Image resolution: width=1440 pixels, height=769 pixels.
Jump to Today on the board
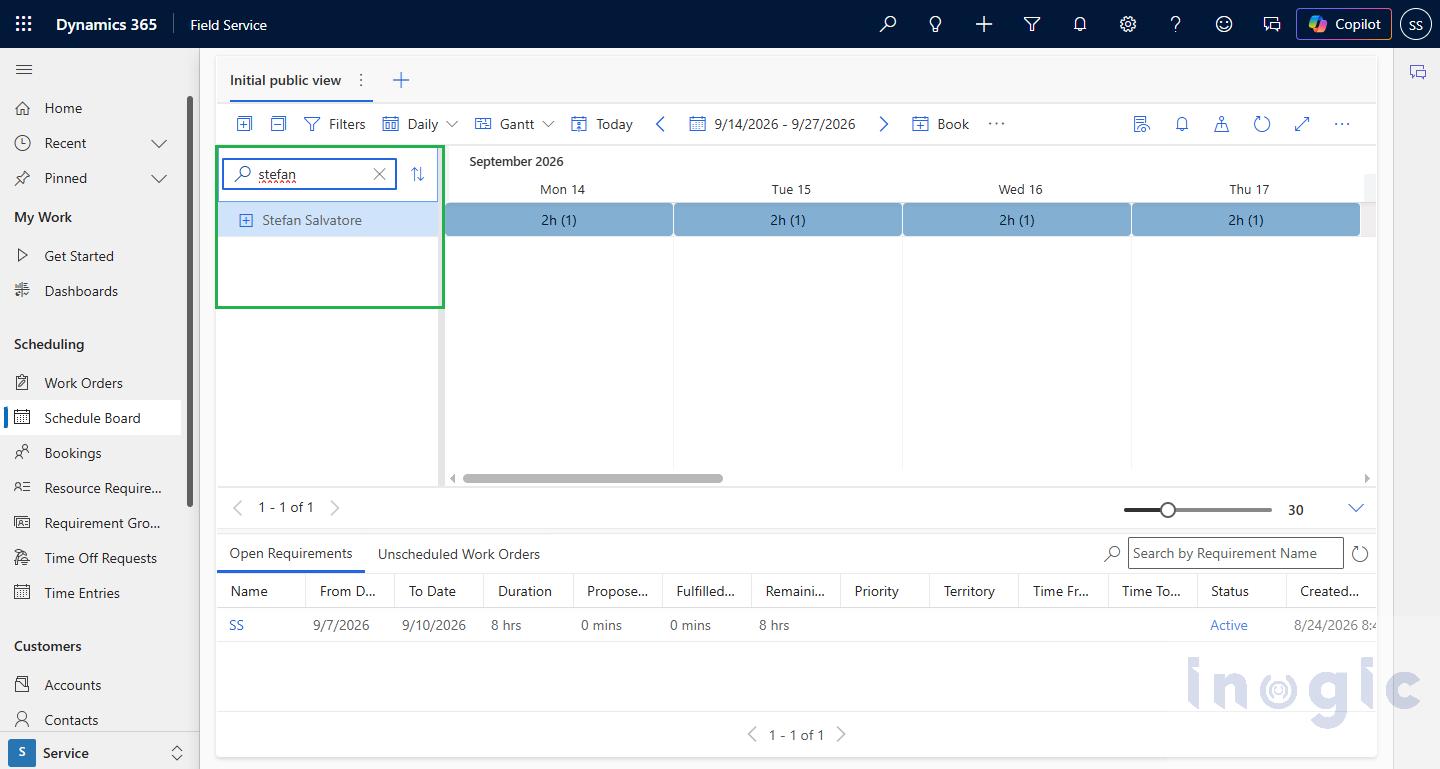pyautogui.click(x=602, y=124)
